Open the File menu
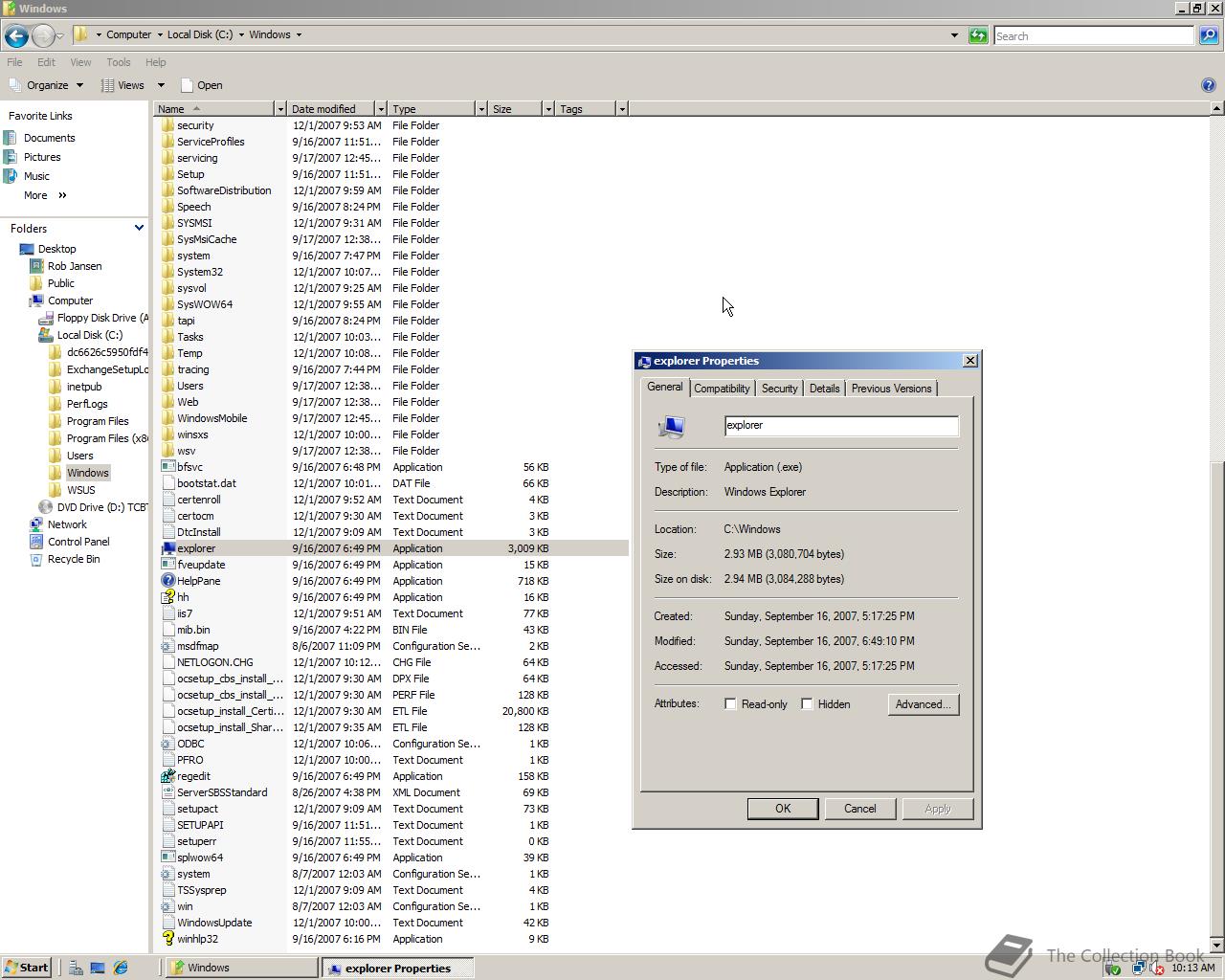Screen dimensions: 1225x980 (14, 62)
